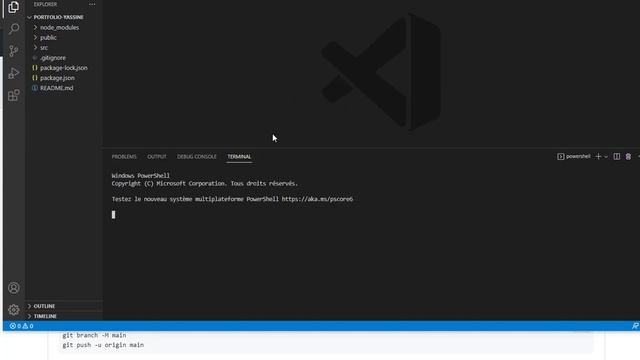
Task: Add a new terminal with plus icon
Action: coord(598,156)
